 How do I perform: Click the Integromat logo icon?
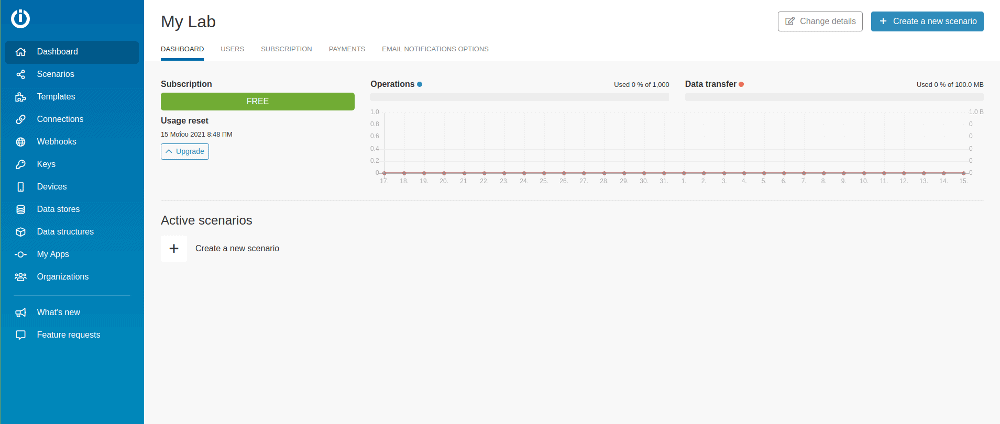tap(20, 18)
